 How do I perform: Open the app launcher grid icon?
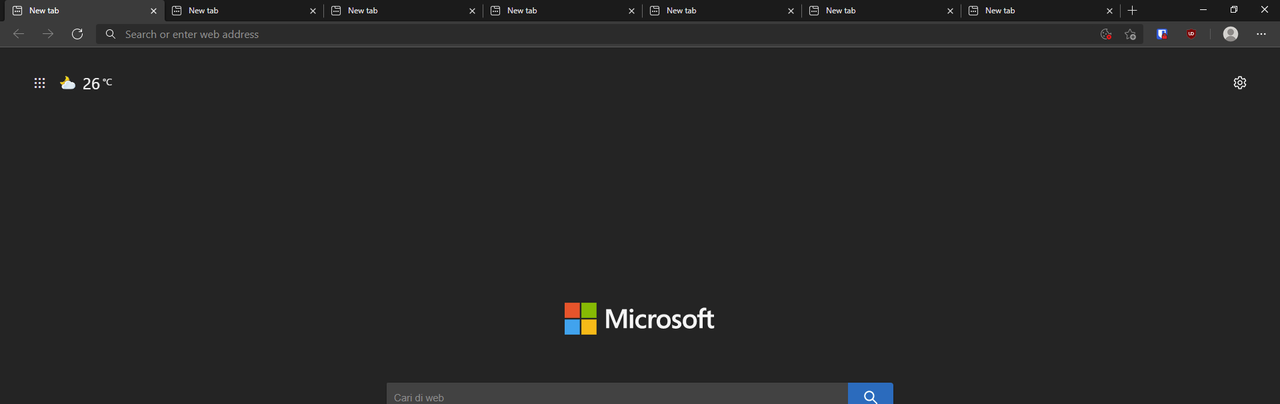coord(40,84)
